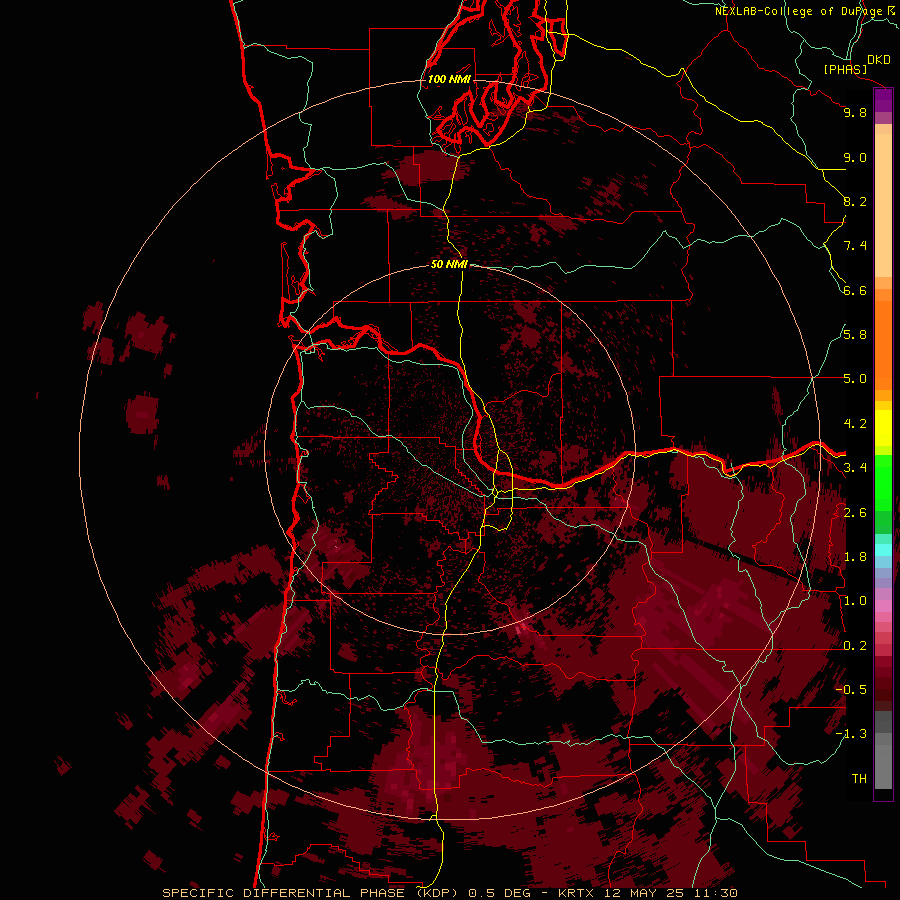Screen dimensions: 900x900
Task: Click the 5.0 legend value
Action: (855, 379)
